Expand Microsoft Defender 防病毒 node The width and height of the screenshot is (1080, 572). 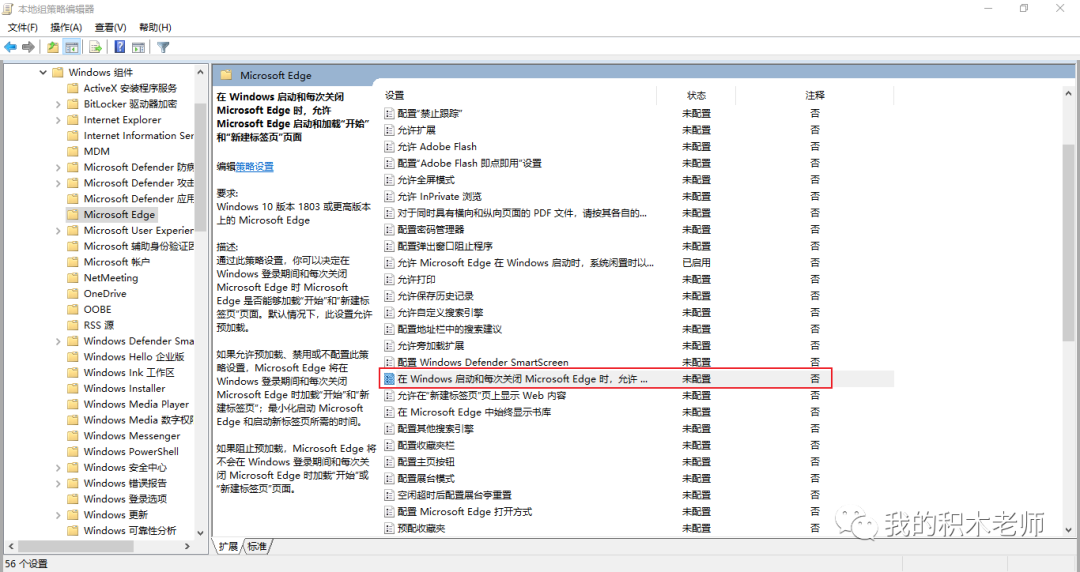(x=59, y=167)
